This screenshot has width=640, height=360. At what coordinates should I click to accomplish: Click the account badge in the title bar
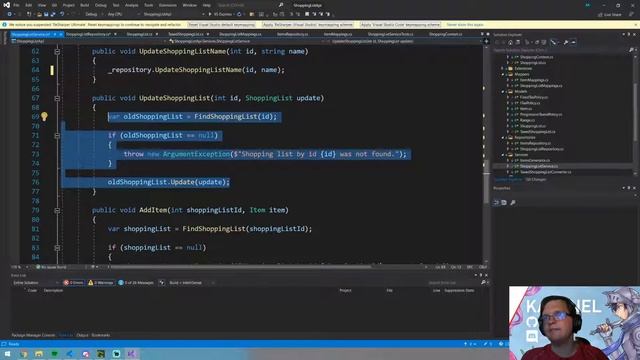point(588,5)
